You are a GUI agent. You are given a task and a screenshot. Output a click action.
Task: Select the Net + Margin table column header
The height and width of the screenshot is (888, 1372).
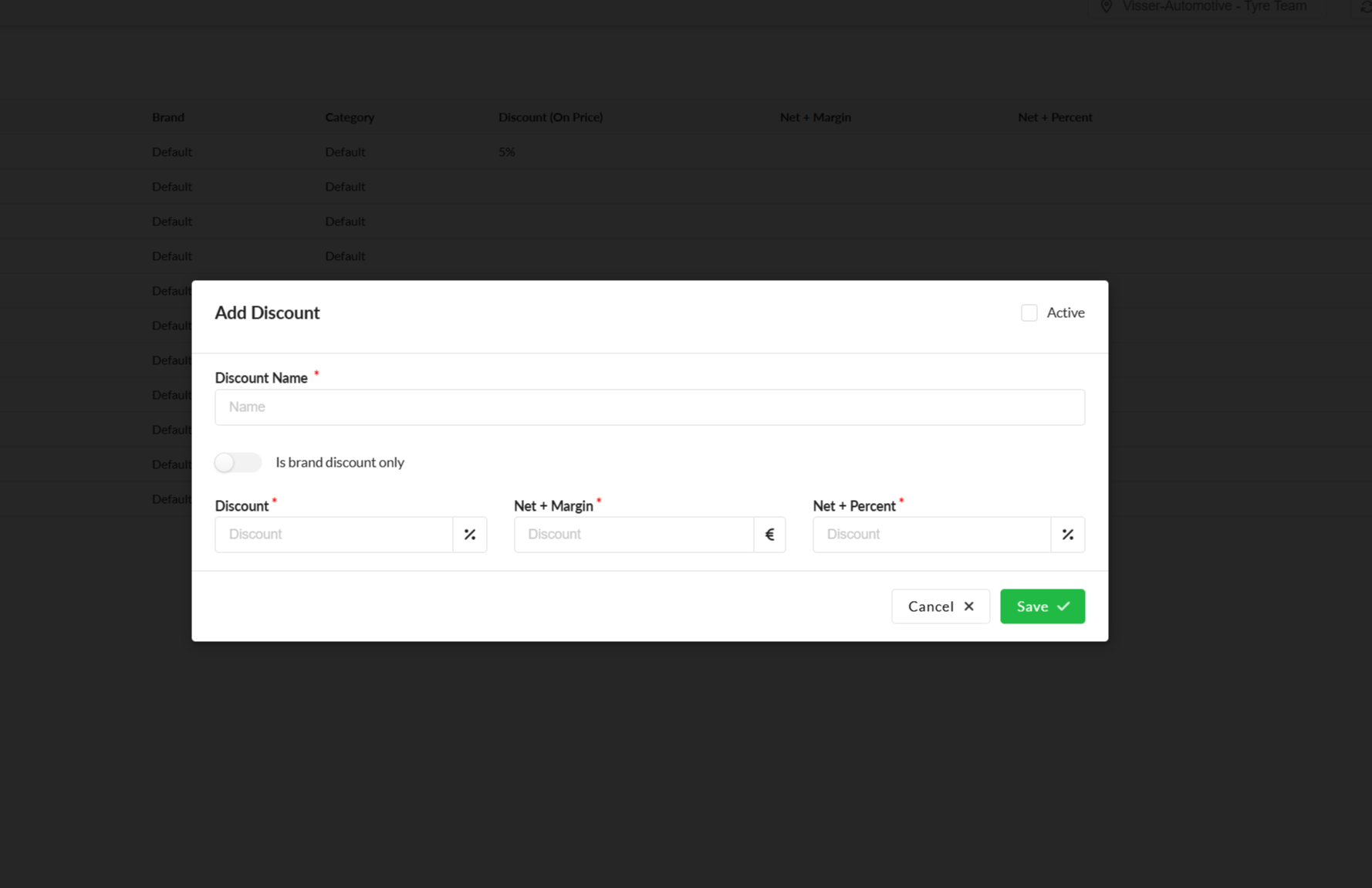(815, 117)
